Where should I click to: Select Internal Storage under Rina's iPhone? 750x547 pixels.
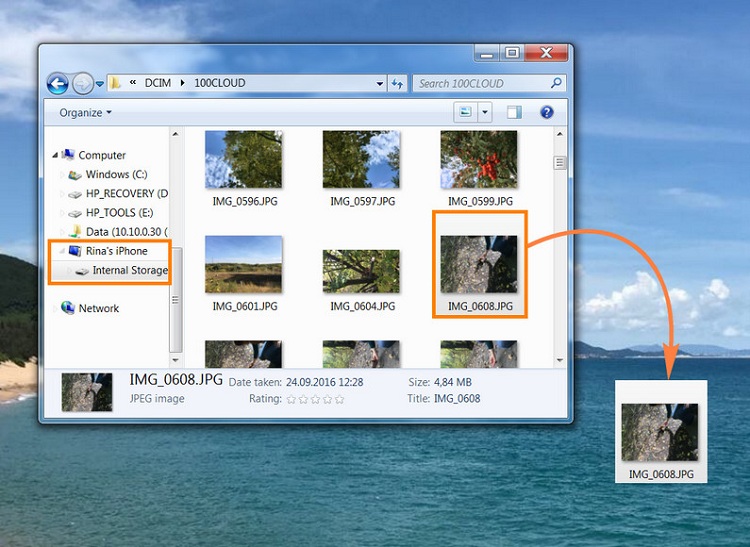point(129,270)
